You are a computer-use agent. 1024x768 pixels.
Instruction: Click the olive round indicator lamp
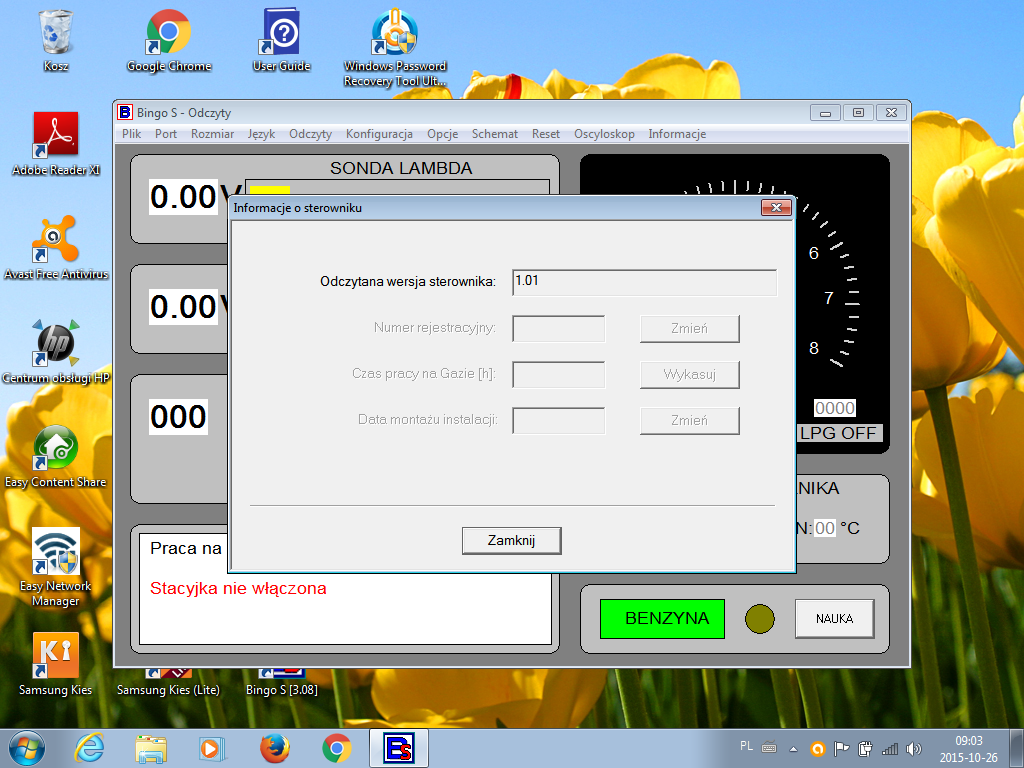[760, 618]
